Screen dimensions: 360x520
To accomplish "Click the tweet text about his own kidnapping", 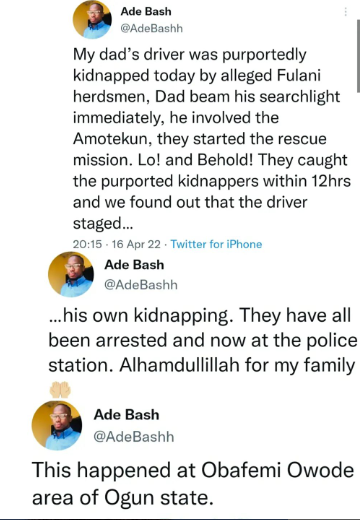I will tap(203, 340).
